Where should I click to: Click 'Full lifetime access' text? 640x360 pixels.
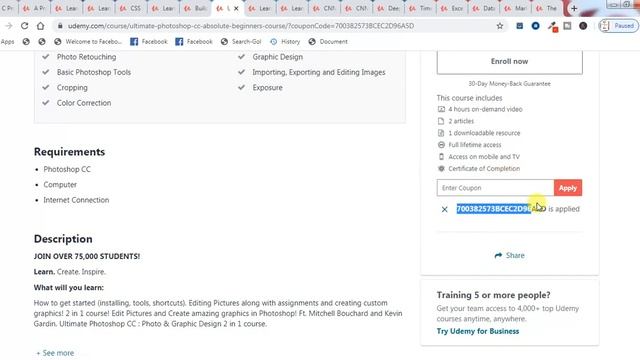point(475,145)
